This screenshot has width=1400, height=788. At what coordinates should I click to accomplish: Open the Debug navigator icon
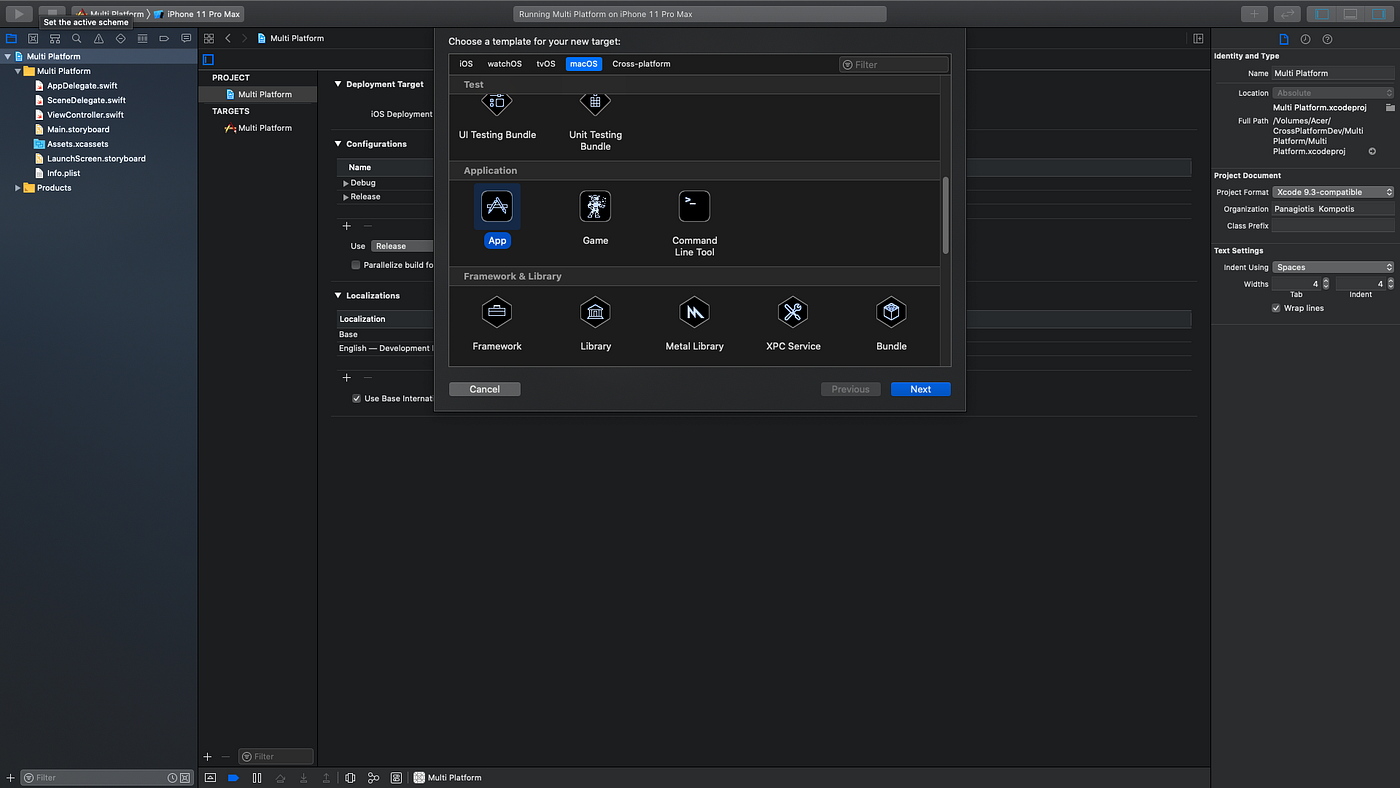tap(142, 39)
